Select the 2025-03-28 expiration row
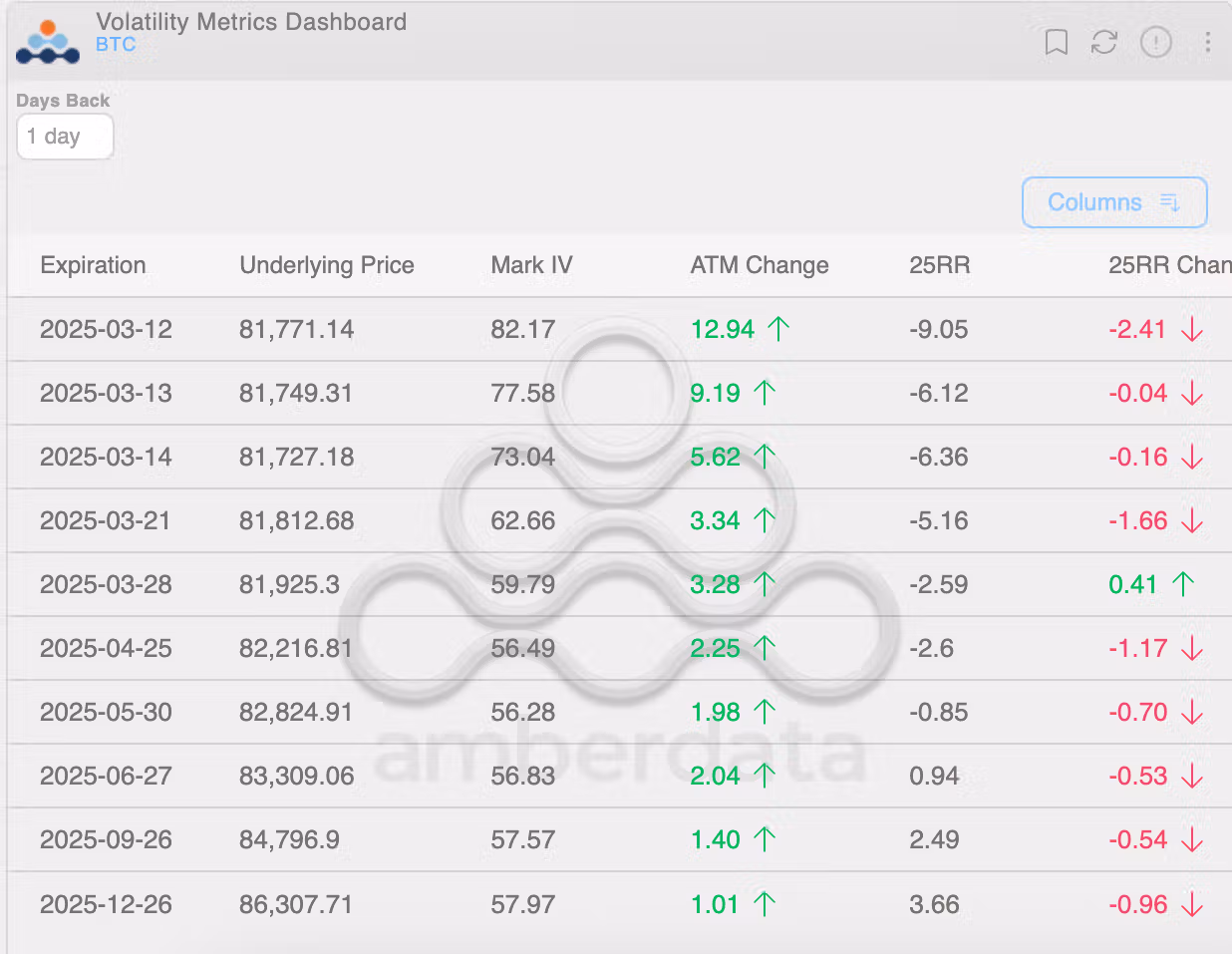Viewport: 1232px width, 954px height. (106, 584)
